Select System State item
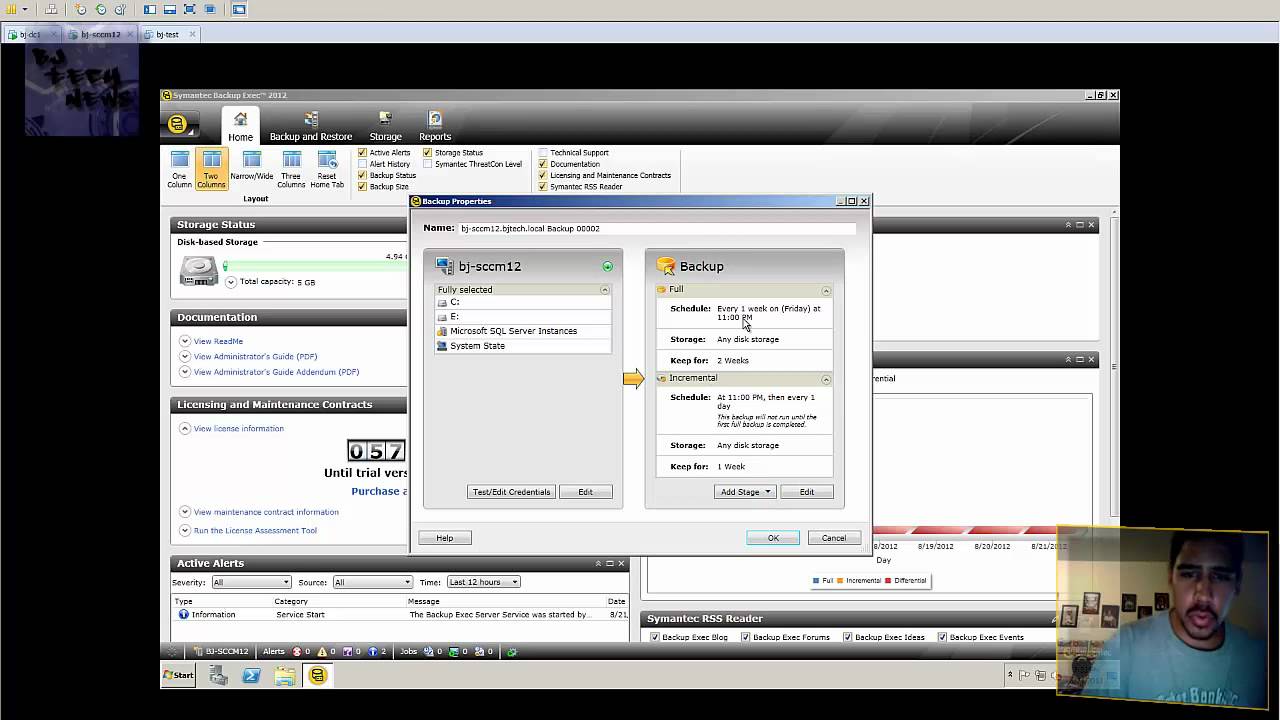 point(523,346)
